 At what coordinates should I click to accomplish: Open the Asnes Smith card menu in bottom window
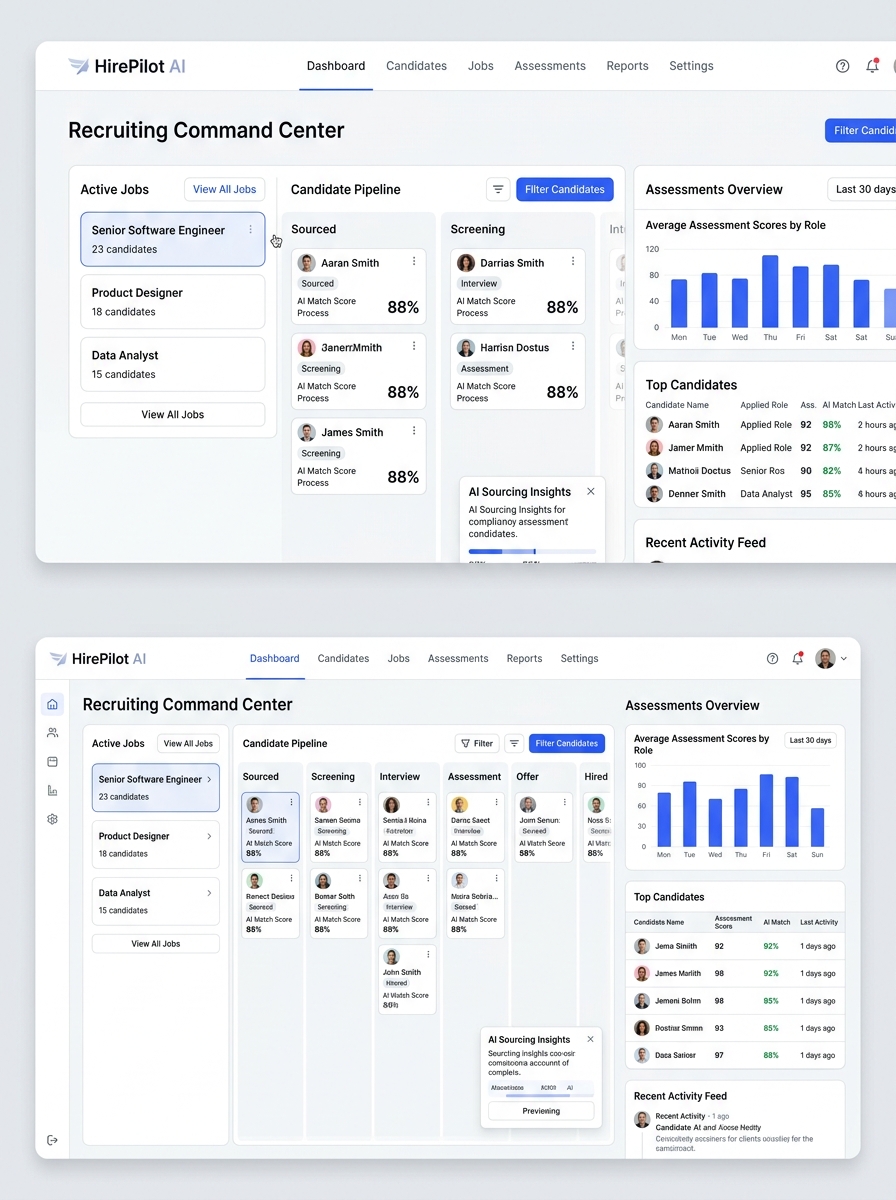(292, 802)
